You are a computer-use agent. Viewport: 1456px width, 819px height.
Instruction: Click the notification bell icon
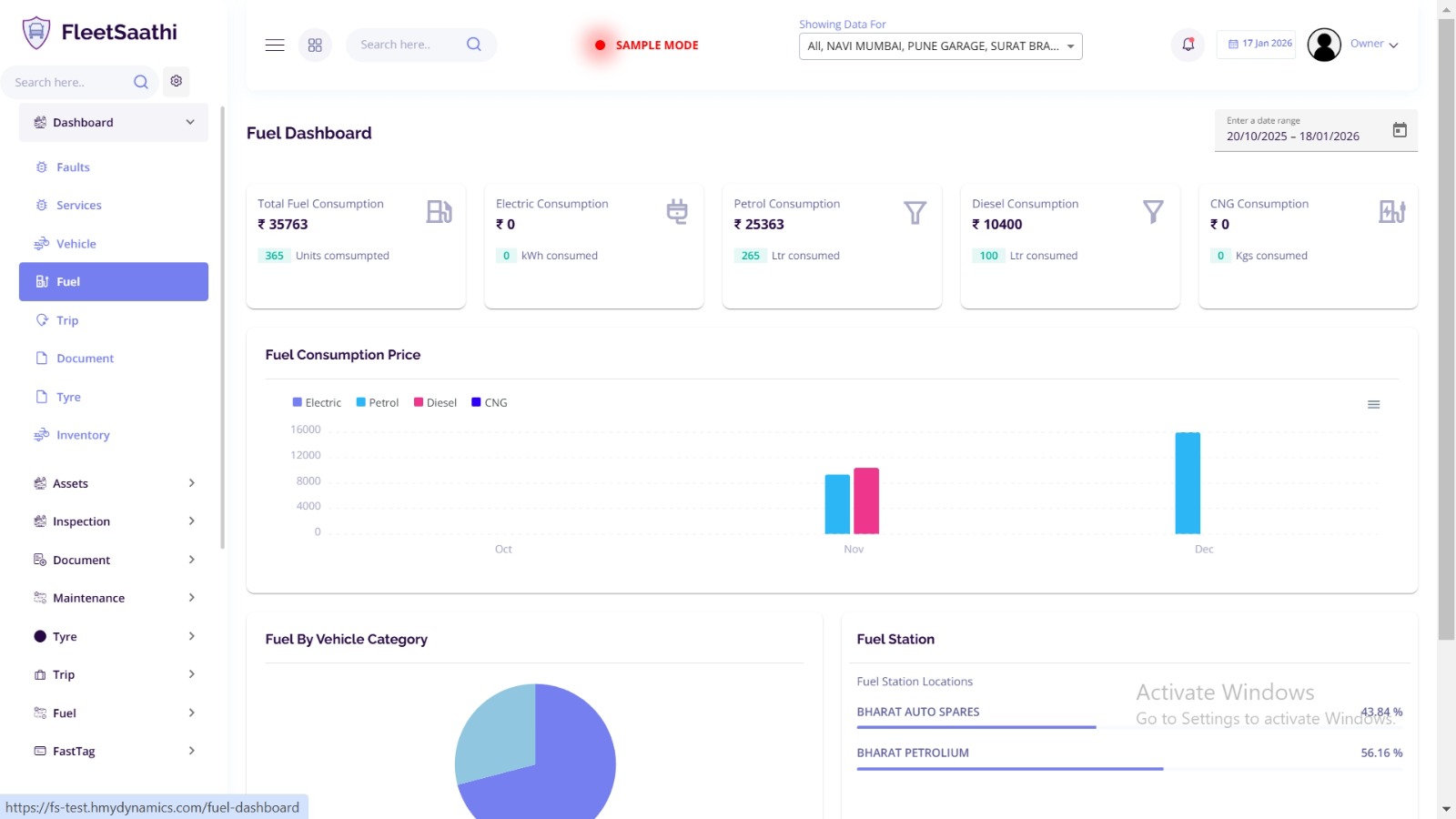[x=1188, y=45]
